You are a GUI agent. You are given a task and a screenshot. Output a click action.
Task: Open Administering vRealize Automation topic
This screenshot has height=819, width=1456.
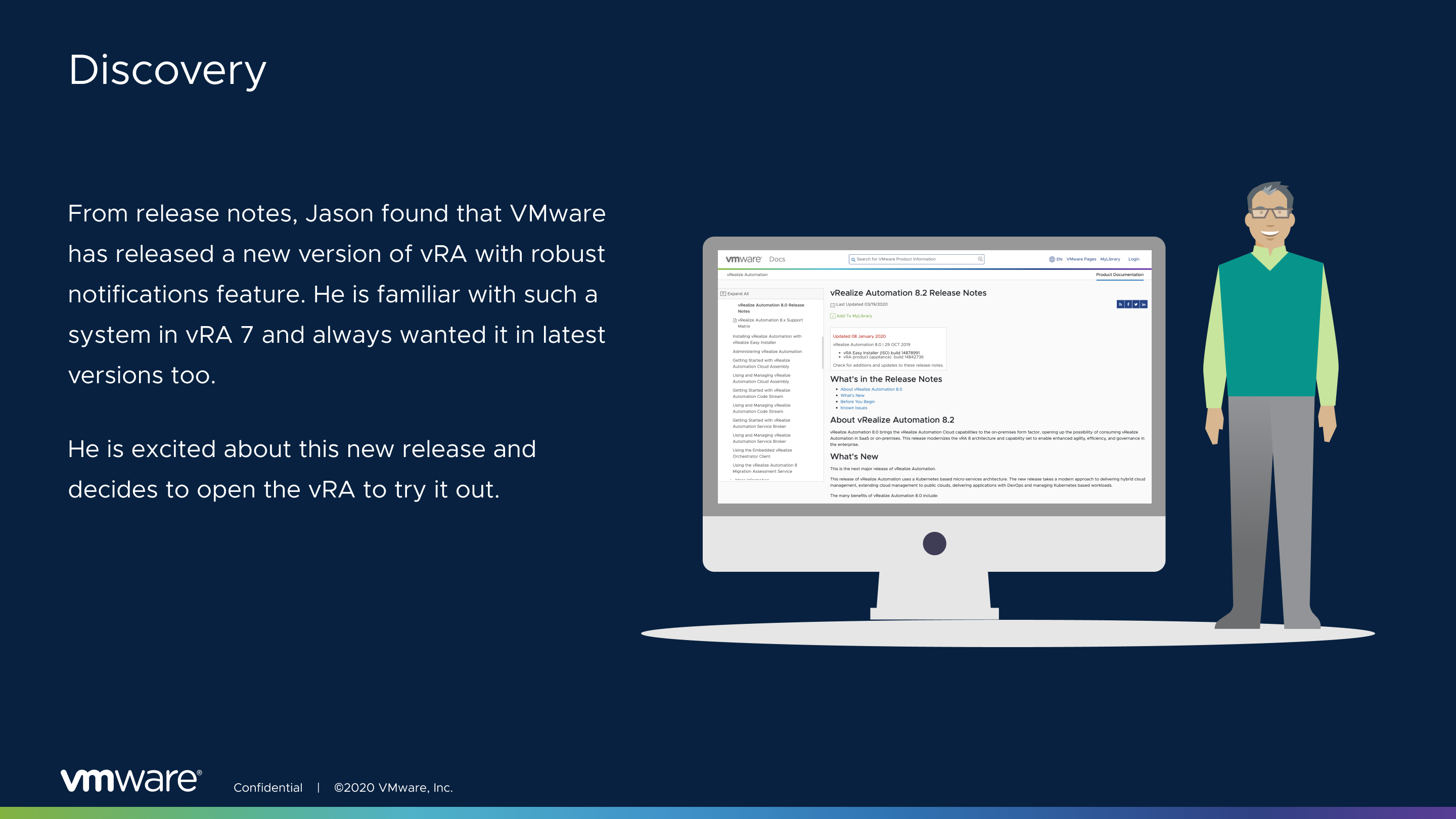[x=767, y=351]
